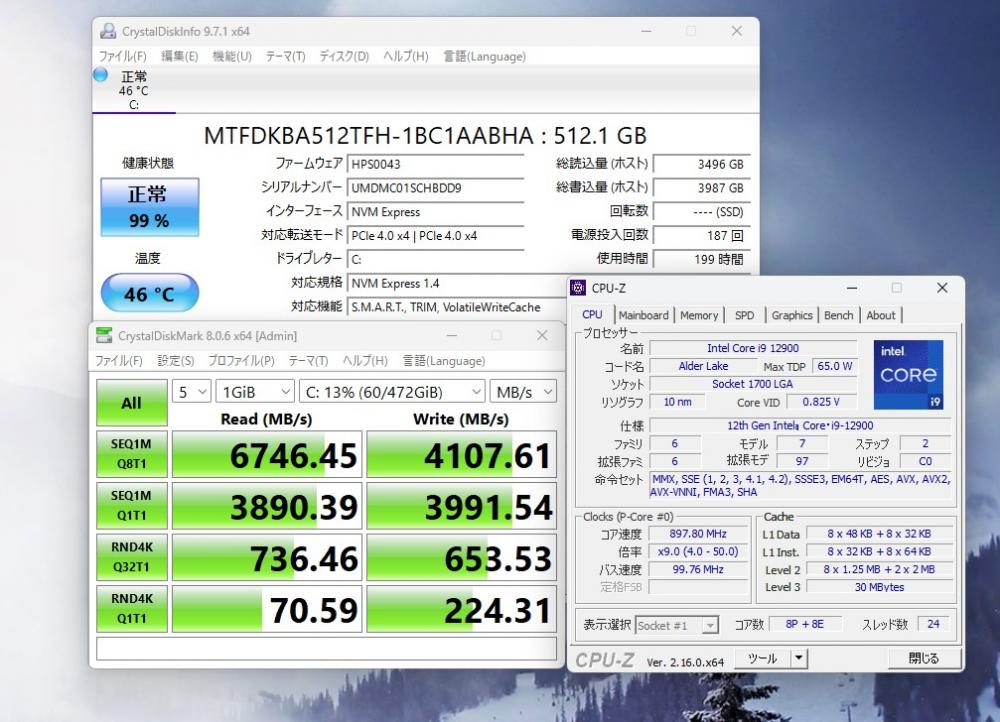The image size is (1000, 722).
Task: Switch to the About tab in CPU-Z
Action: (881, 315)
